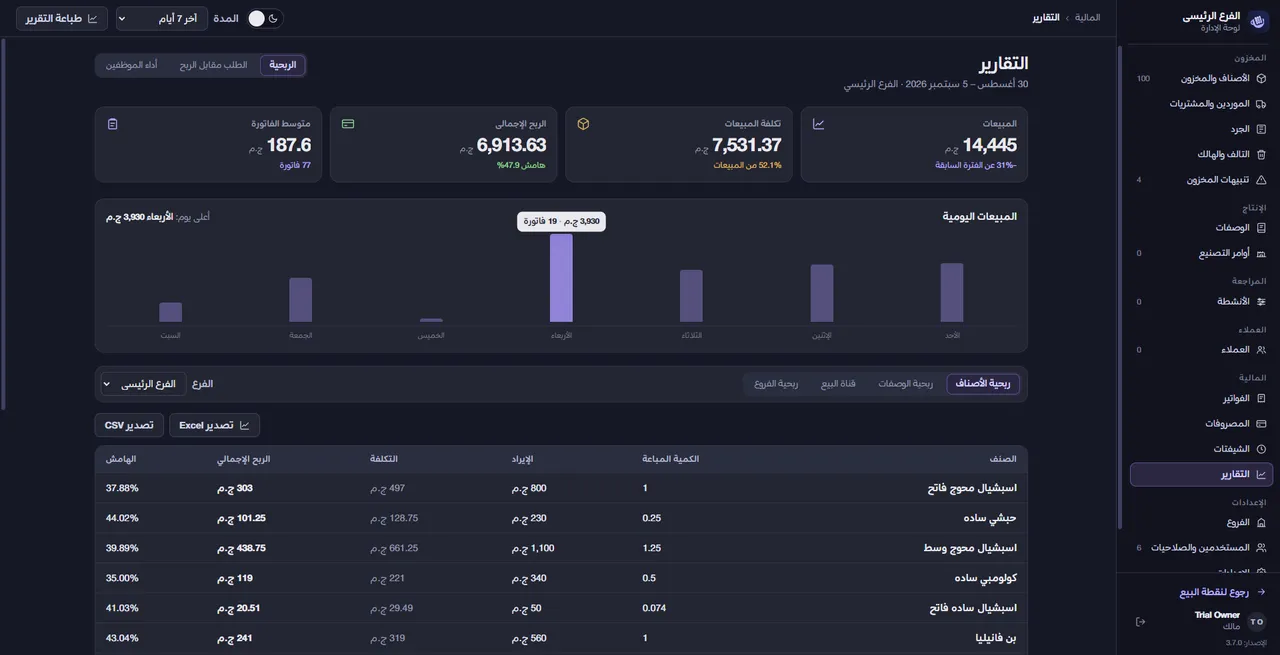
Task: Click the warning icon beside تنبيهات المخزون
Action: pos(1261,180)
